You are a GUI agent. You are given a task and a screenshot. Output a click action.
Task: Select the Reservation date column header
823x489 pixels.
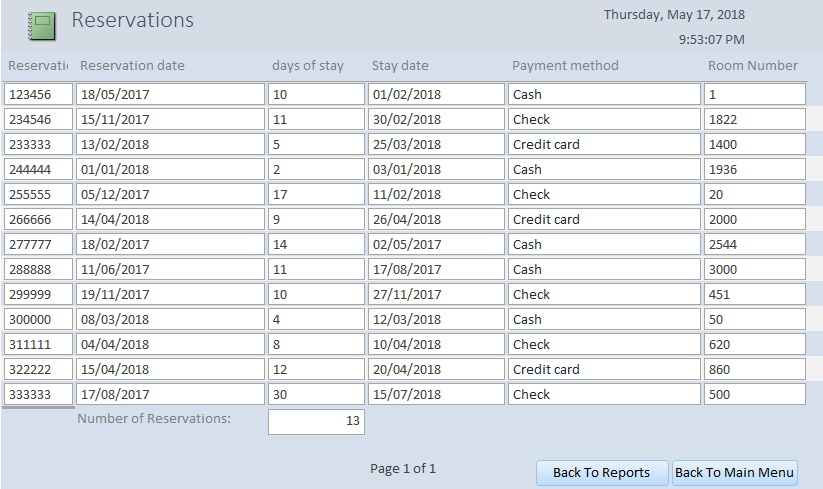point(132,66)
